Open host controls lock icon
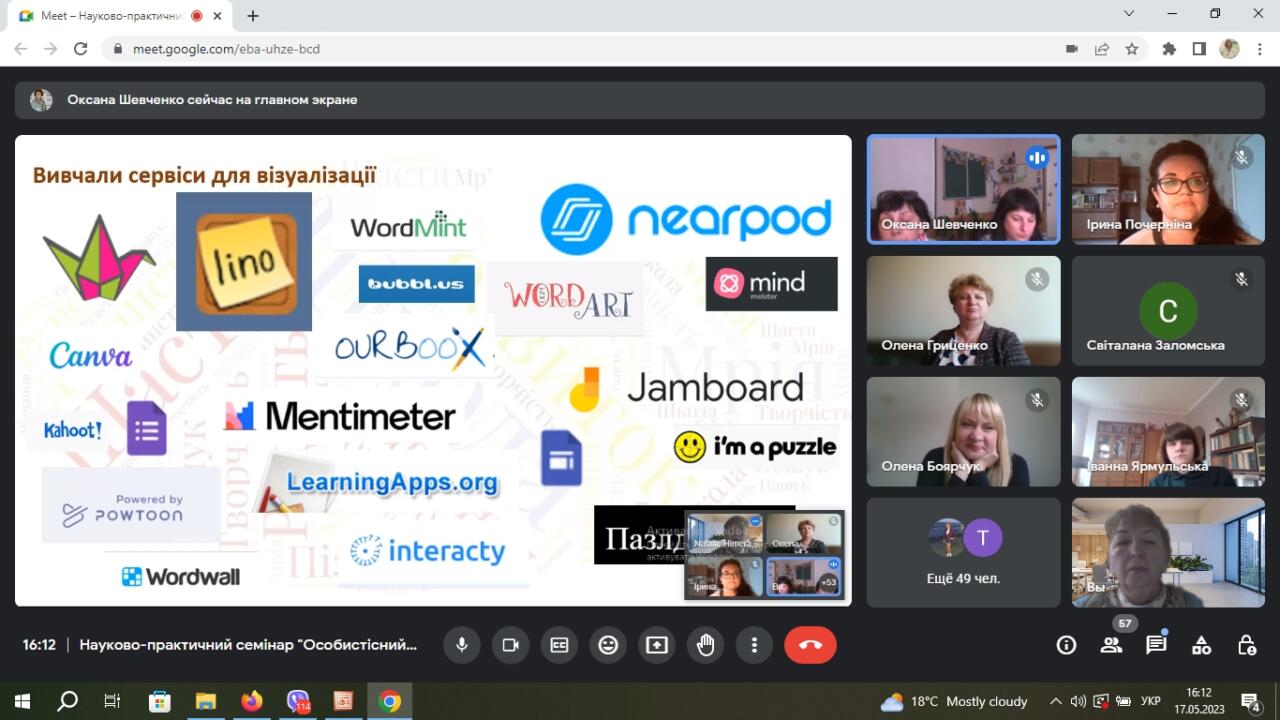This screenshot has height=720, width=1280. 1246,645
